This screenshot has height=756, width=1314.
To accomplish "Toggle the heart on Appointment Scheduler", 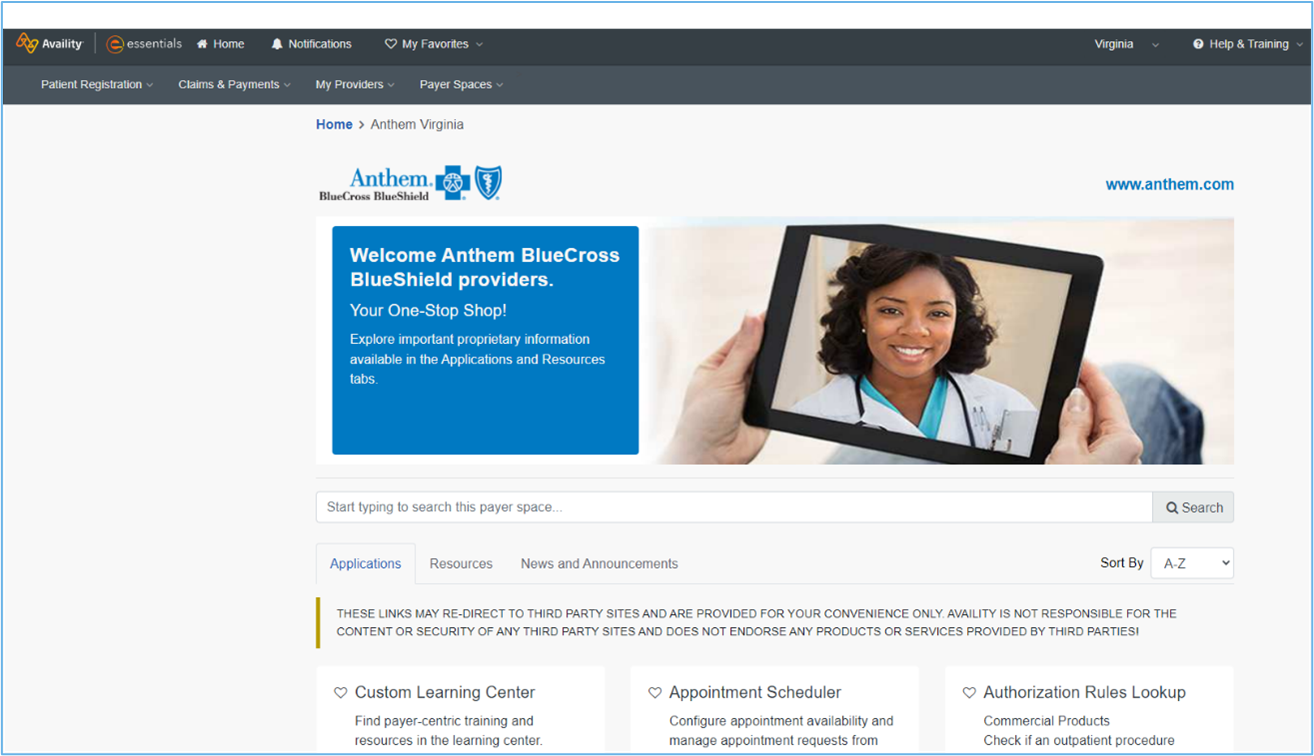I will [654, 691].
